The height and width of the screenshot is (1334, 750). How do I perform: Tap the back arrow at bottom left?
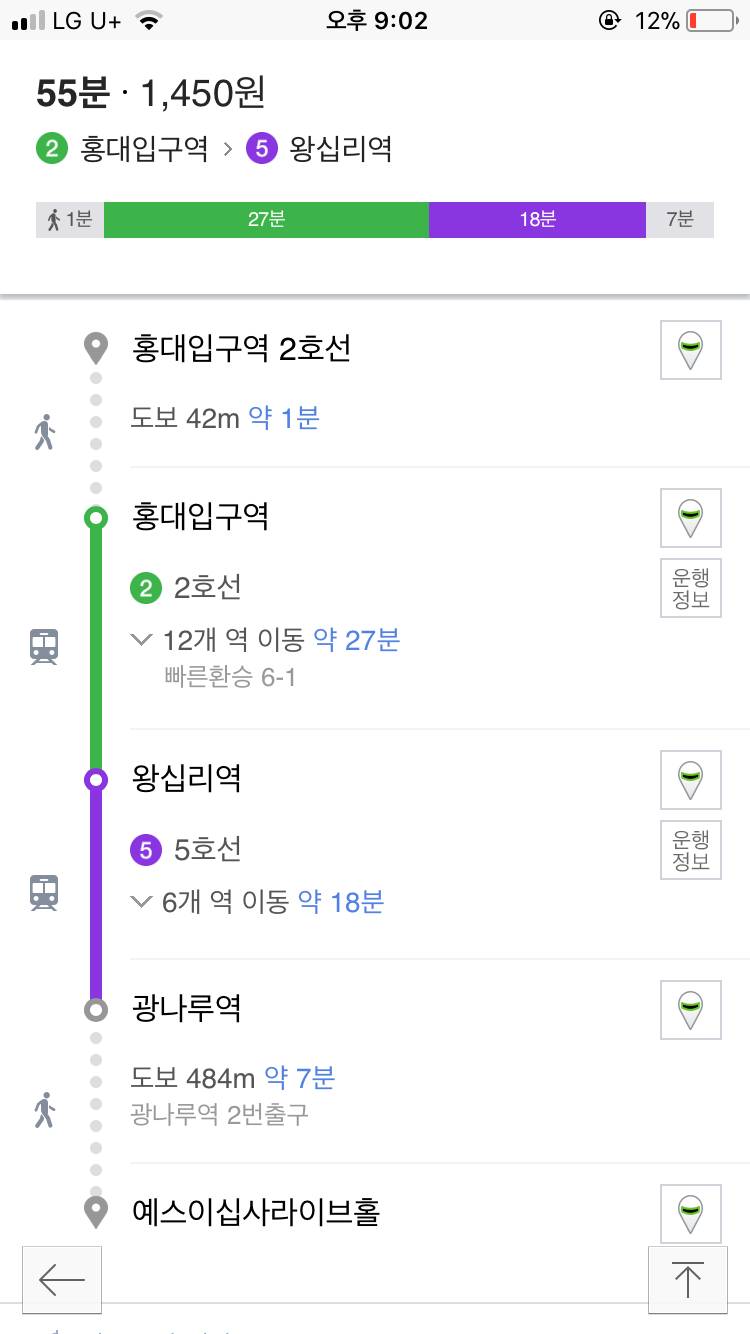click(x=61, y=1280)
